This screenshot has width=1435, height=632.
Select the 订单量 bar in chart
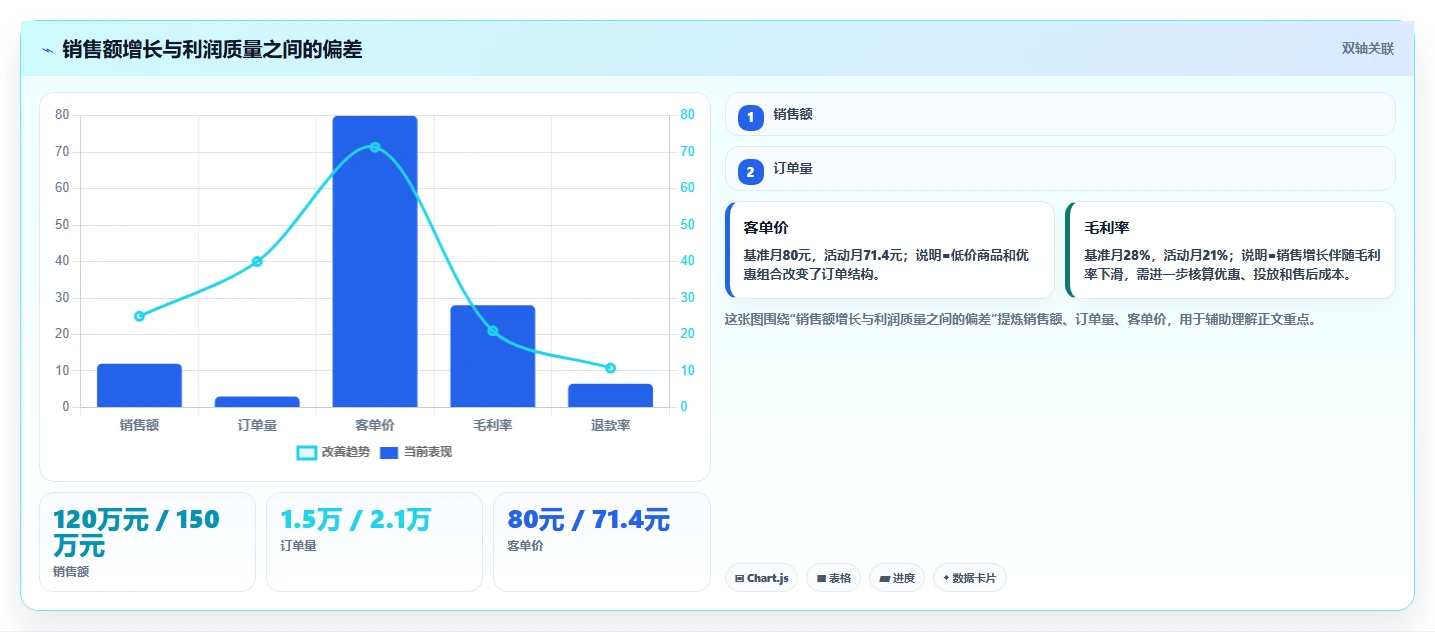[257, 402]
